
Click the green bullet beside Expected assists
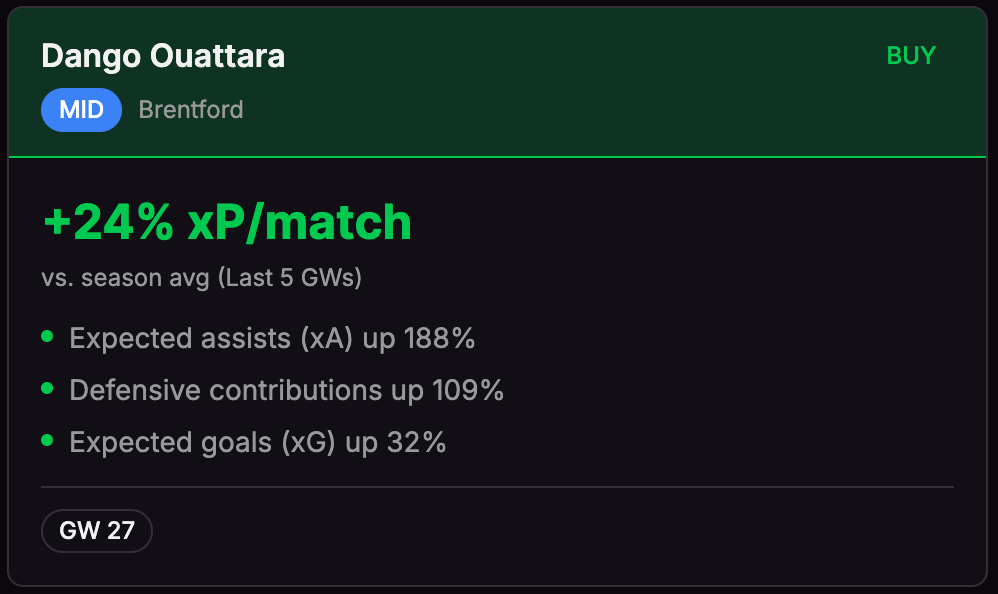pyautogui.click(x=47, y=337)
